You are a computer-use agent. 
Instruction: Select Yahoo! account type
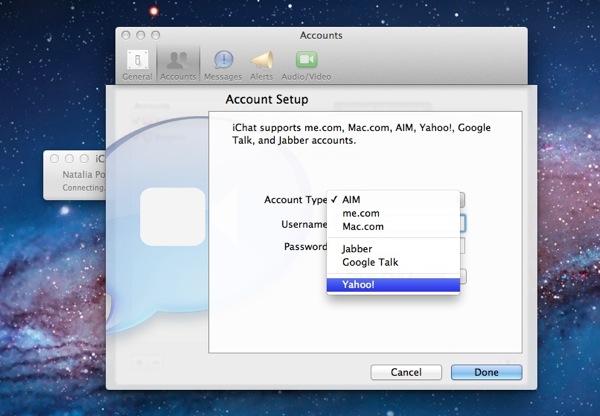[393, 285]
